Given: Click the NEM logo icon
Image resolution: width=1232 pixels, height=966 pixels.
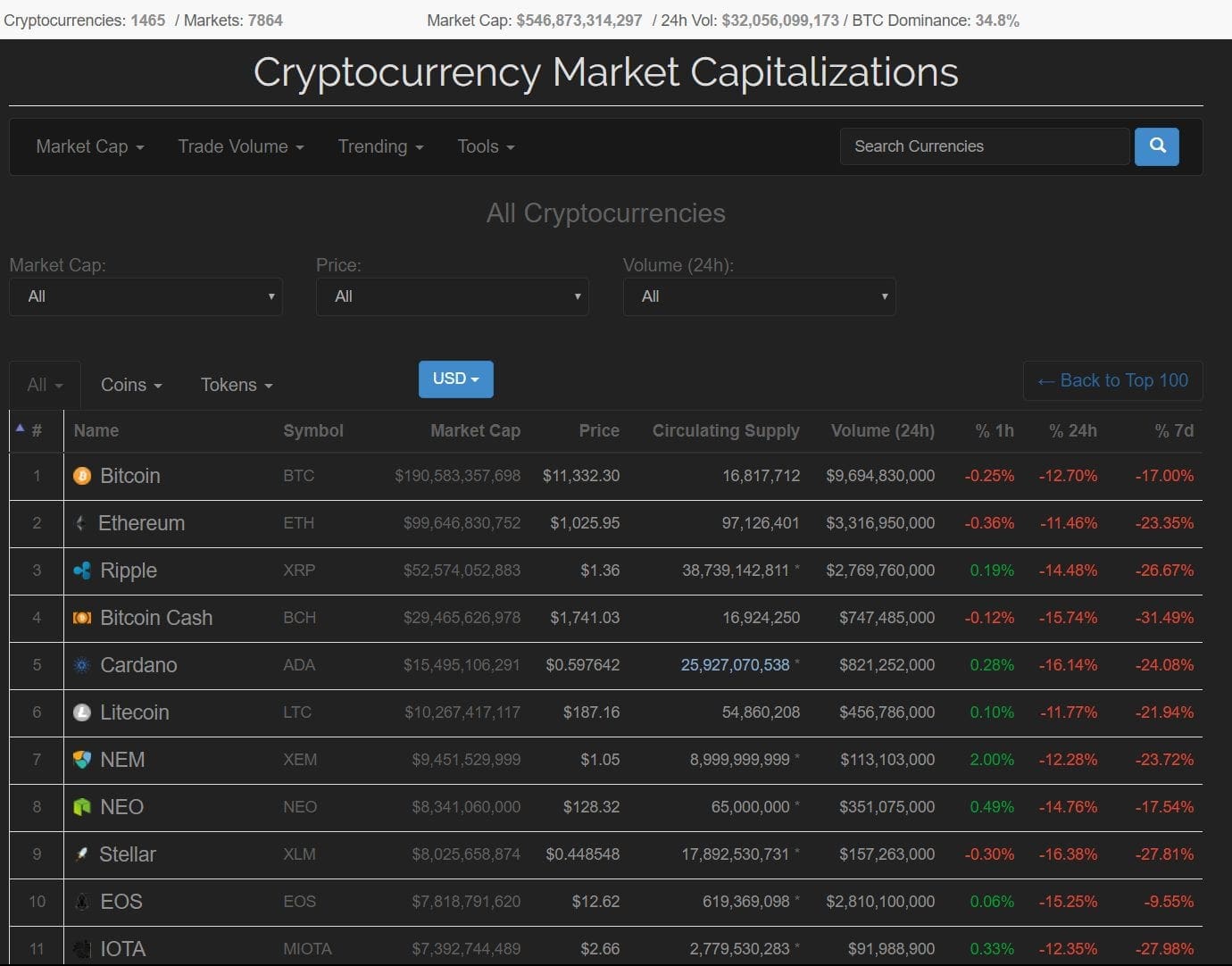Looking at the screenshot, I should (x=82, y=760).
